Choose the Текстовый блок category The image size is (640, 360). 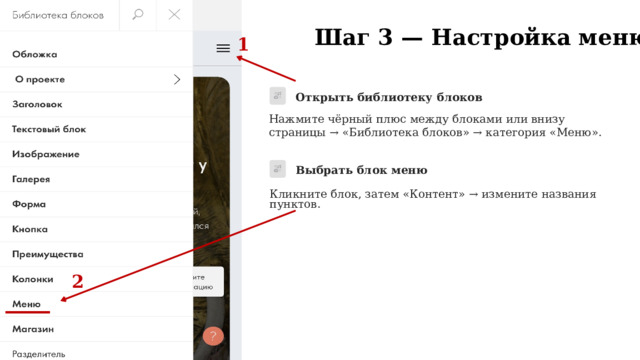coord(96,129)
